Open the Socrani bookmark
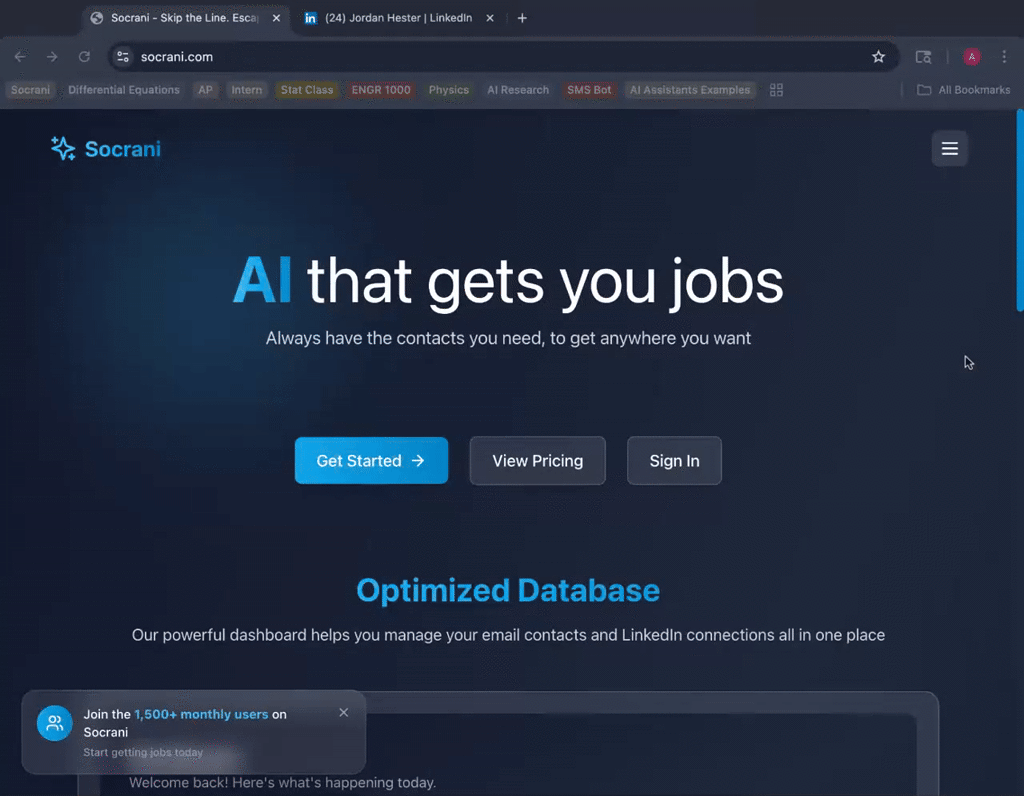 click(30, 90)
